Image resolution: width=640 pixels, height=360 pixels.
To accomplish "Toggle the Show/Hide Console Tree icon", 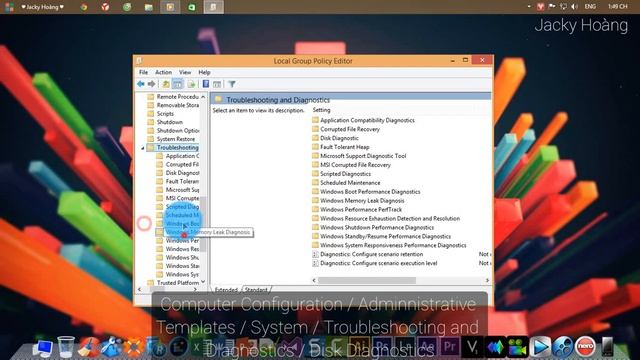I will [x=178, y=84].
